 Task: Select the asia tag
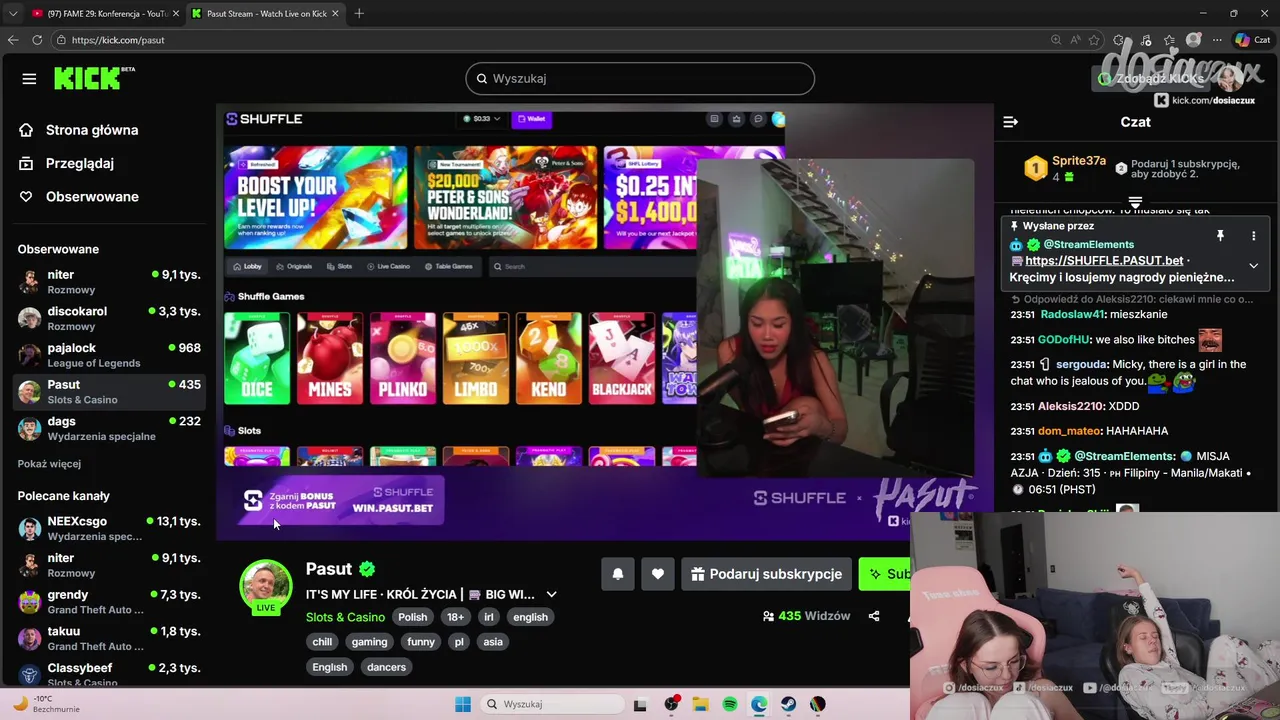click(493, 642)
